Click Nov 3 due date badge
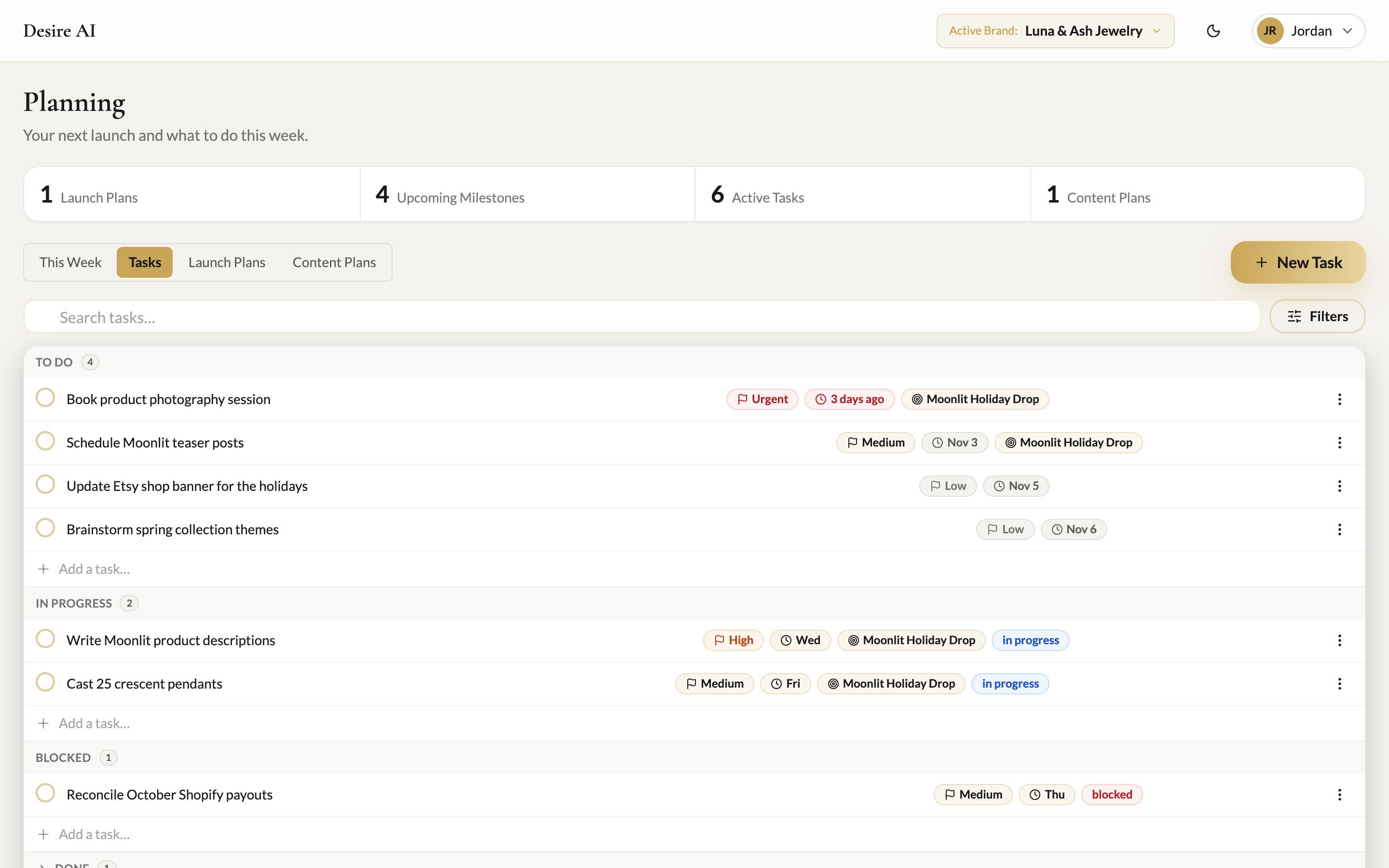This screenshot has width=1389, height=868. (x=954, y=443)
